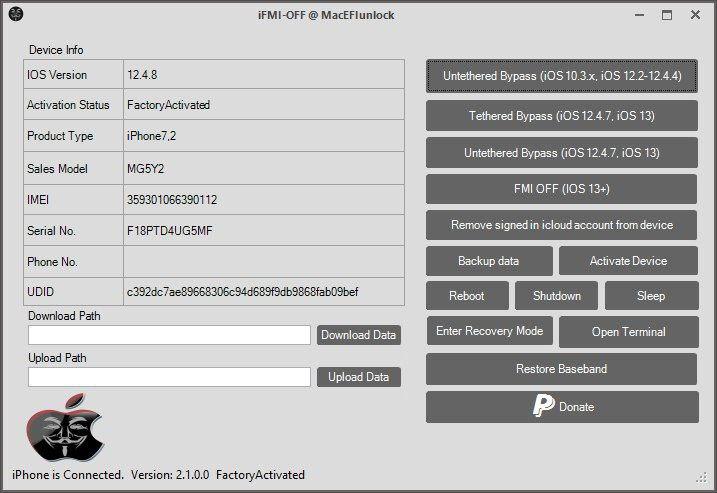Click the Restore Baseband button
This screenshot has width=717, height=493.
click(562, 369)
